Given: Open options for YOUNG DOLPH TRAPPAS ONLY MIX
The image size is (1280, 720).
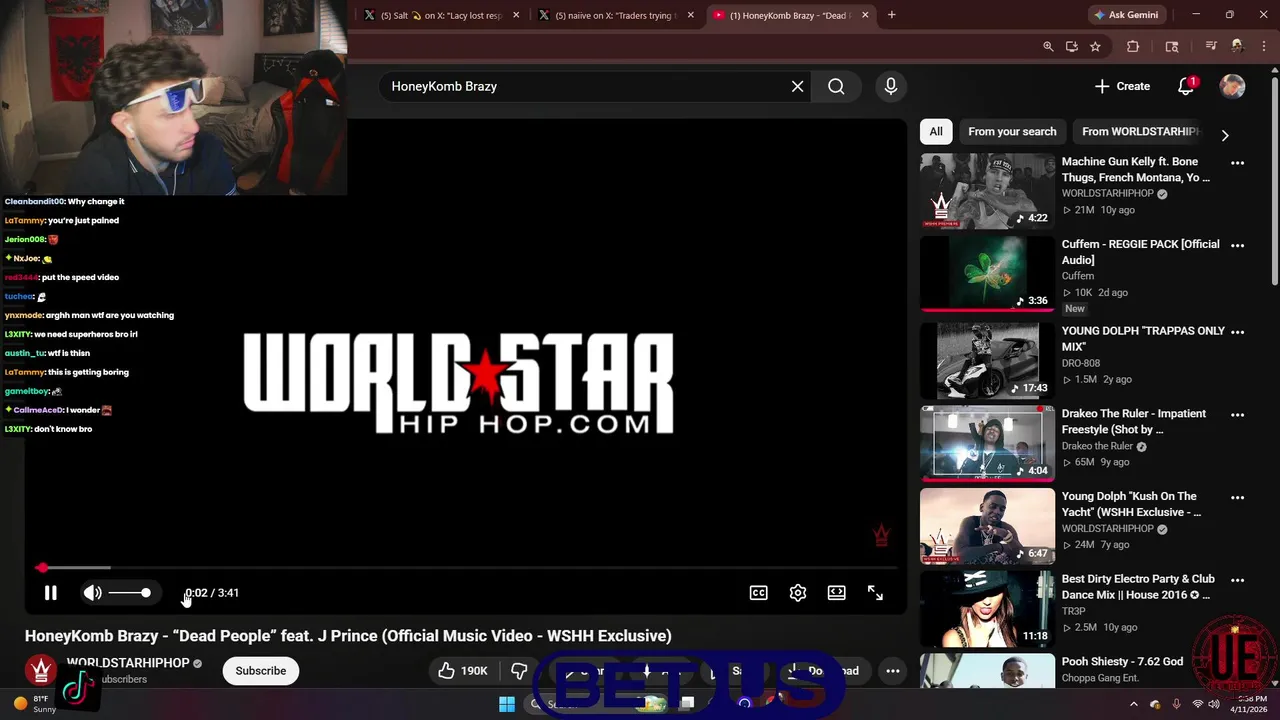Looking at the screenshot, I should click(1238, 332).
